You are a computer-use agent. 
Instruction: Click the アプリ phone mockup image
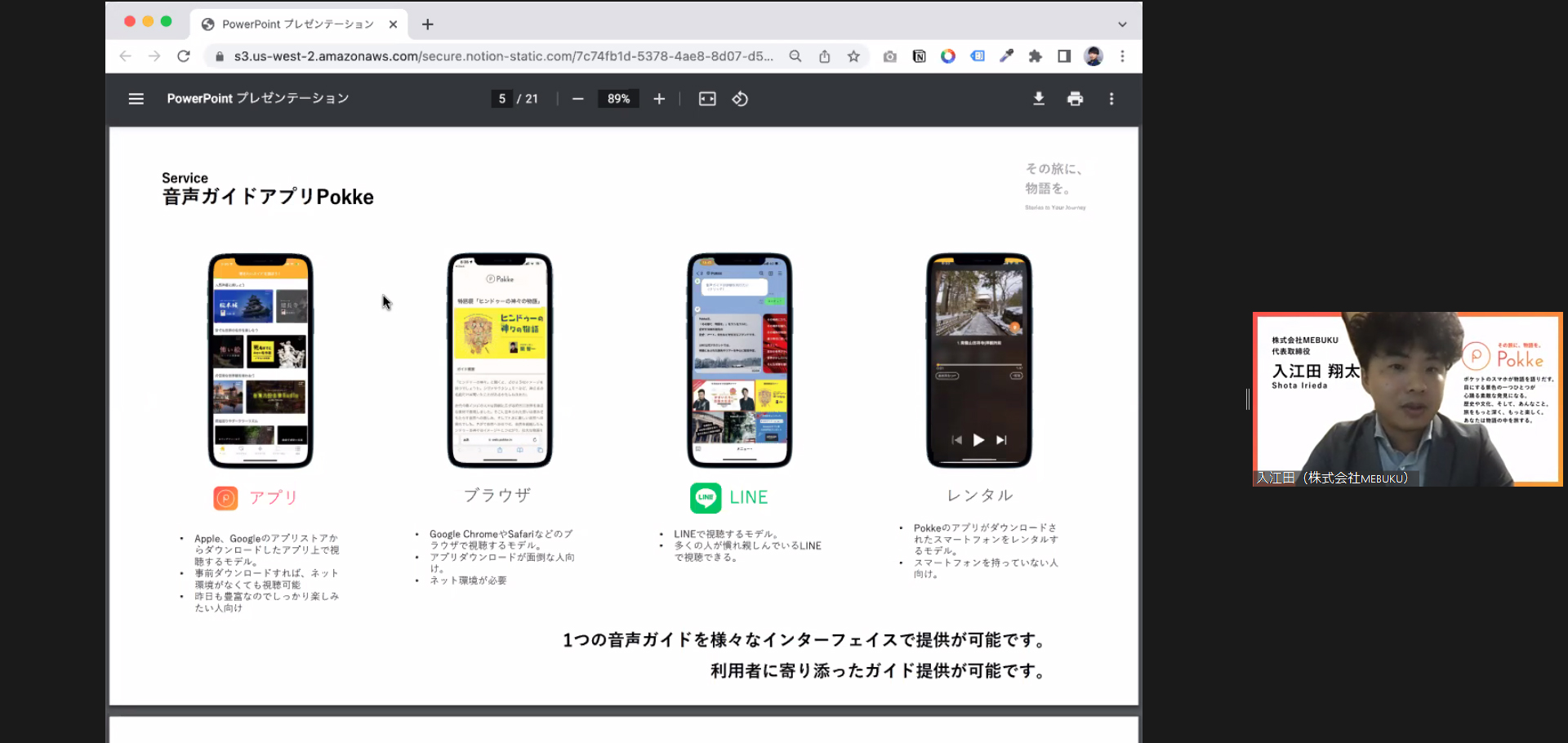(x=261, y=360)
